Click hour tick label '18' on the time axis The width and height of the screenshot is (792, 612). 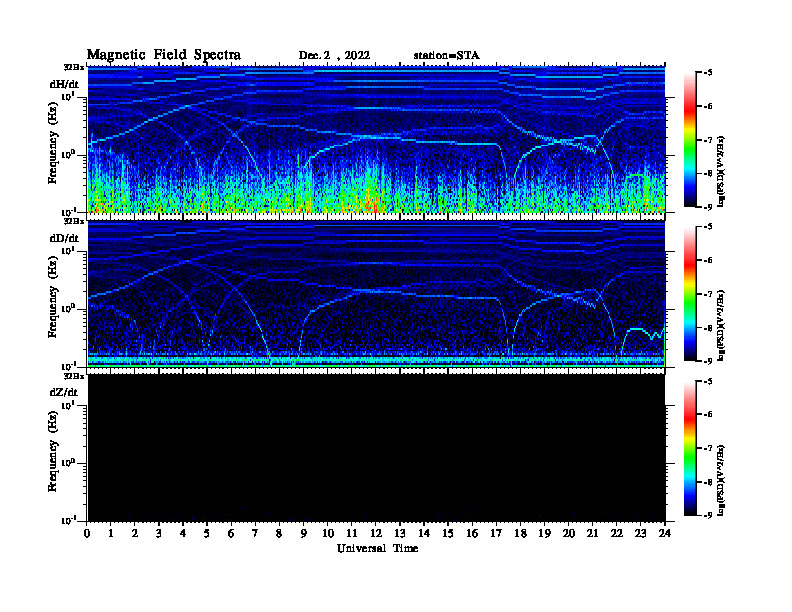pyautogui.click(x=520, y=534)
